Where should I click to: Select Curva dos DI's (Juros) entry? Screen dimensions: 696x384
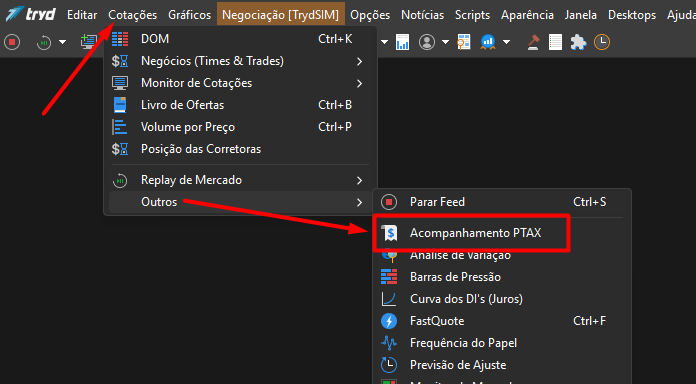point(502,299)
